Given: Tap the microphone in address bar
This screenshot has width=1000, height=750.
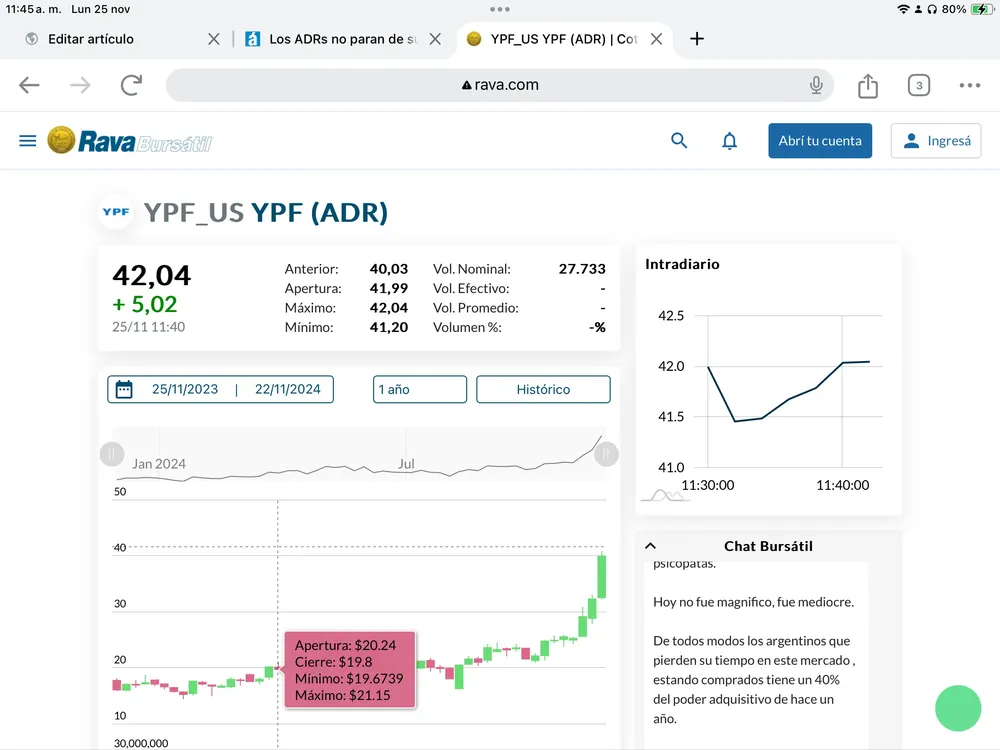Looking at the screenshot, I should click(x=816, y=86).
